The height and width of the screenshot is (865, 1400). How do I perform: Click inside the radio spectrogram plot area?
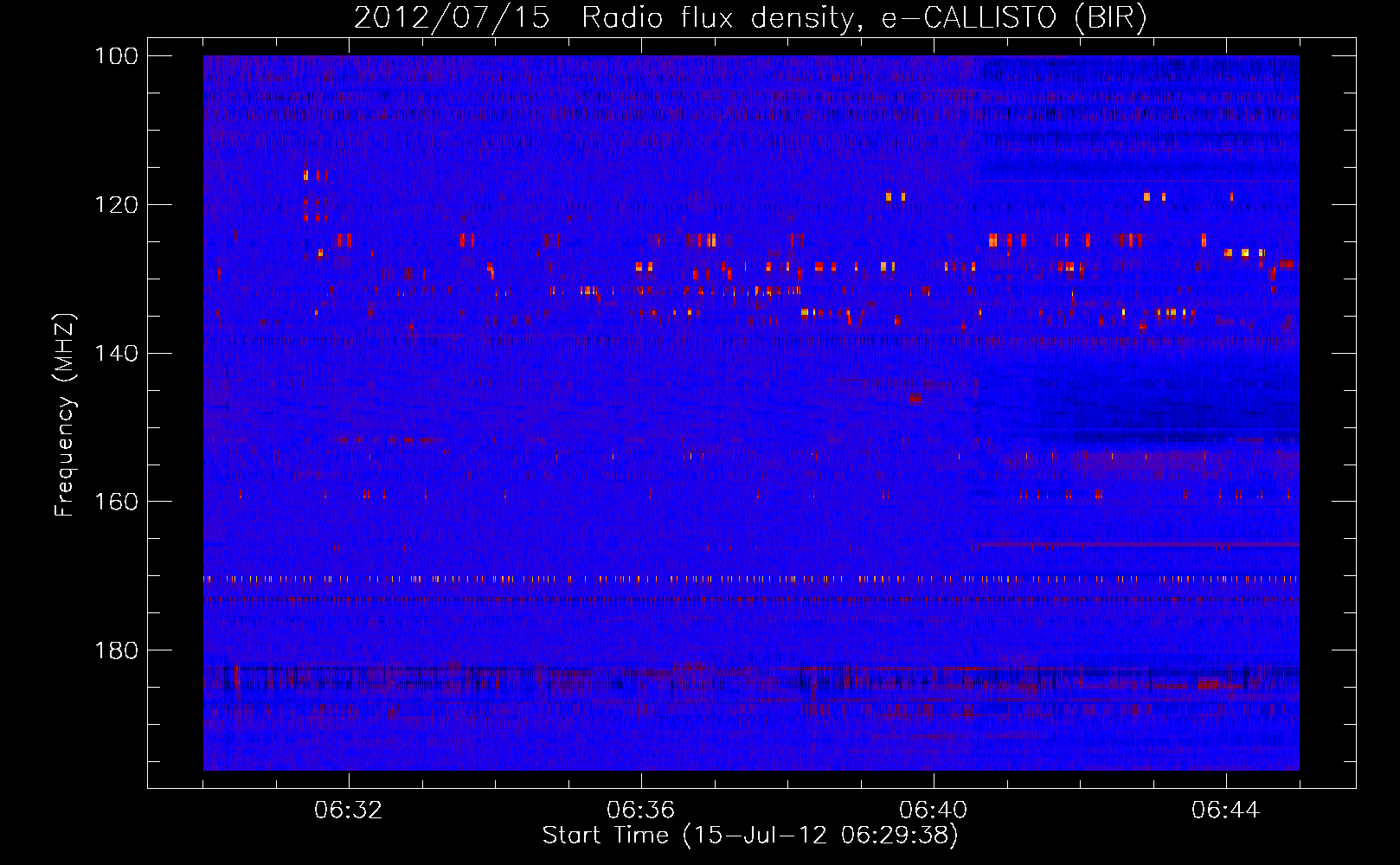751,413
